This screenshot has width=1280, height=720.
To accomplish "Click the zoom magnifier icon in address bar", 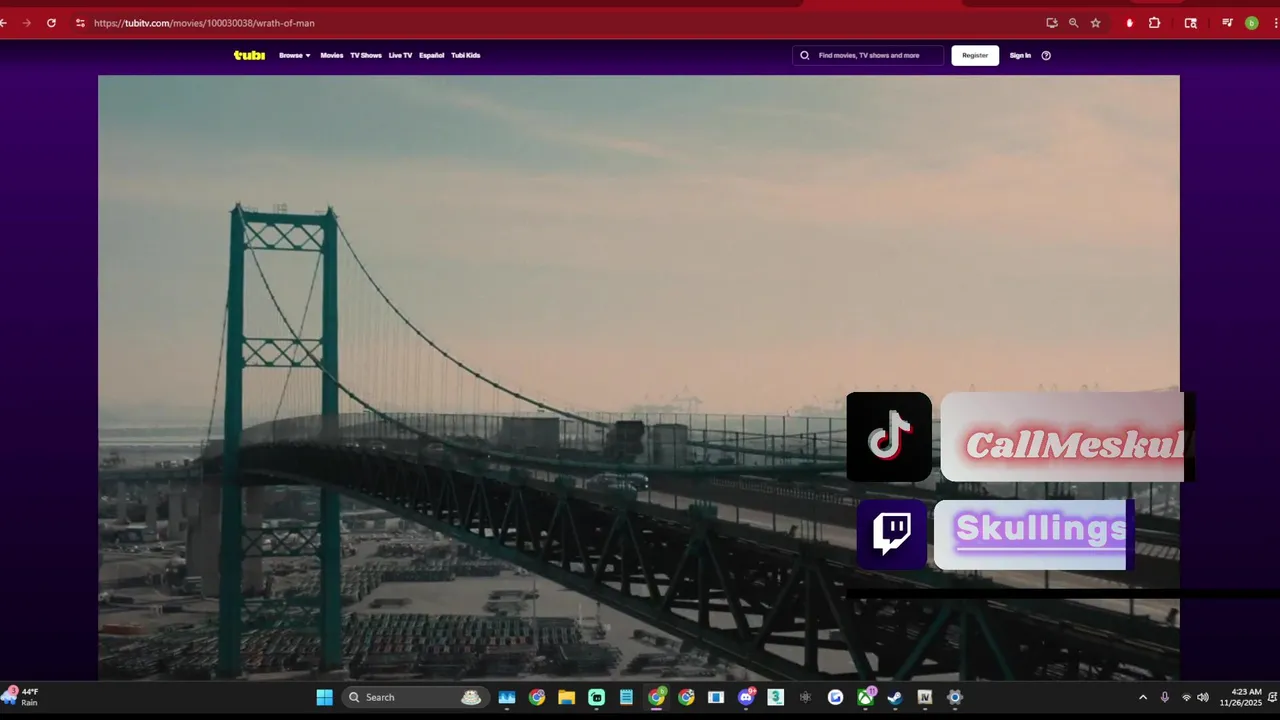I will [1074, 23].
